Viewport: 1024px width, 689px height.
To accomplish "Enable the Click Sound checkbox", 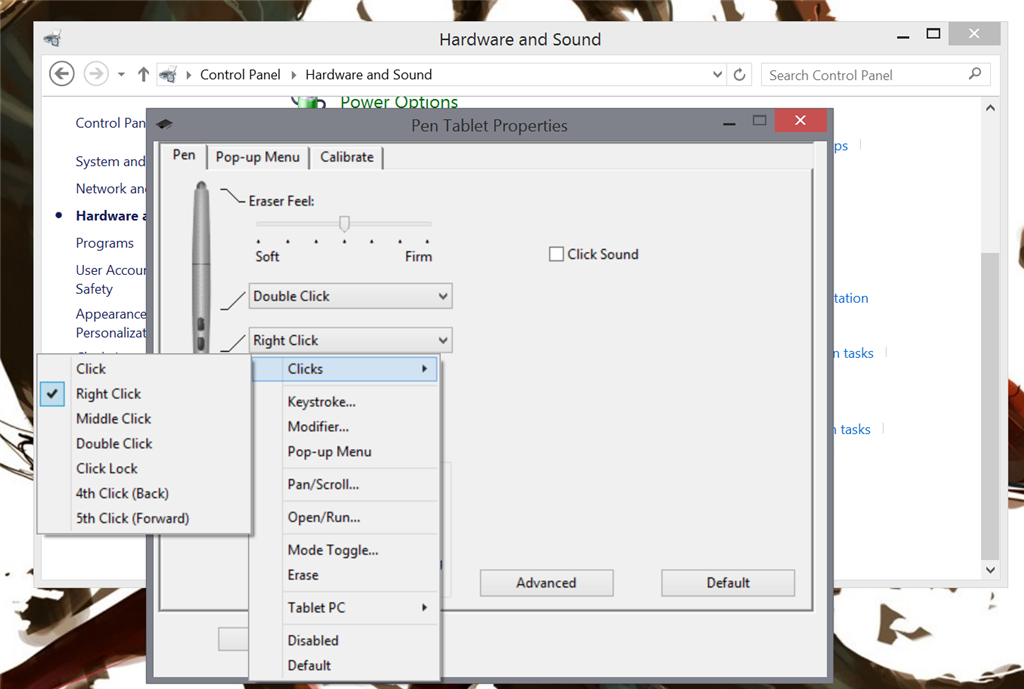I will (556, 254).
